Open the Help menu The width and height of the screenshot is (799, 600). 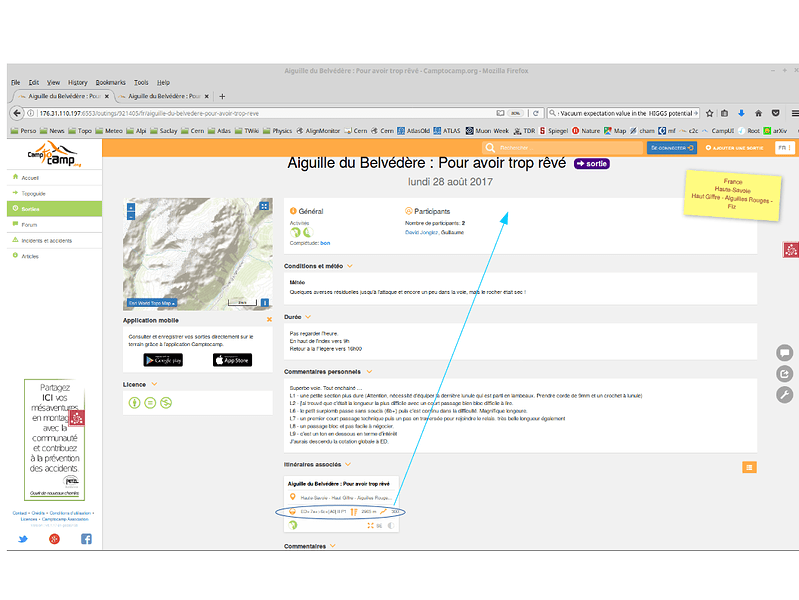pos(163,83)
